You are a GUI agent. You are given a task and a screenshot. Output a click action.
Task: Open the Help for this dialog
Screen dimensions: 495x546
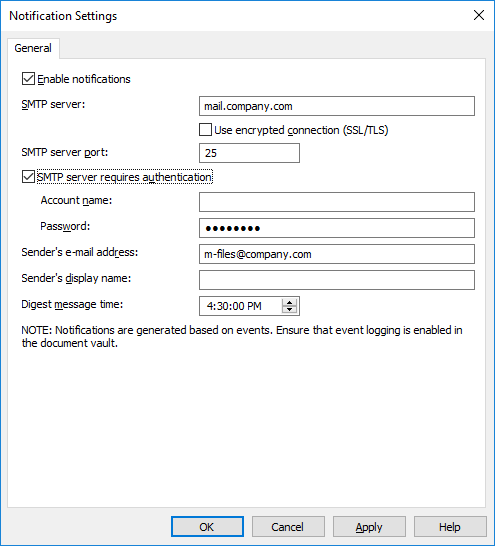click(x=450, y=526)
